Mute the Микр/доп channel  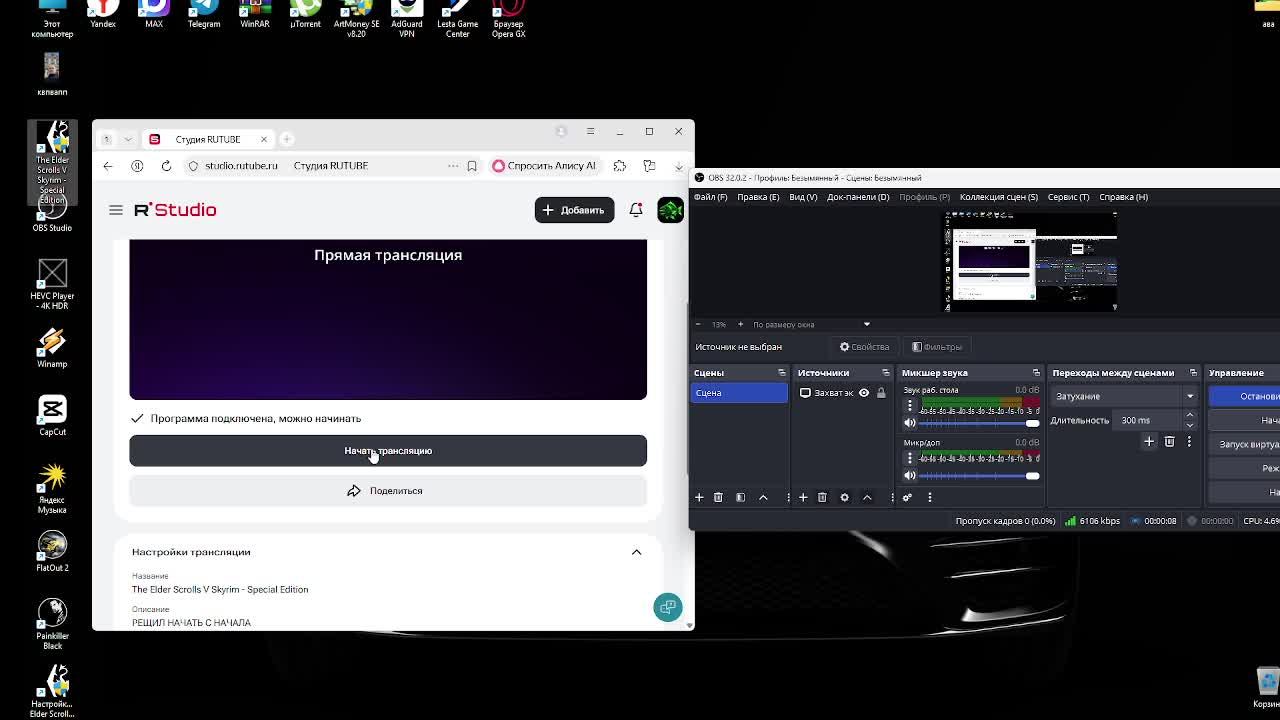click(910, 476)
